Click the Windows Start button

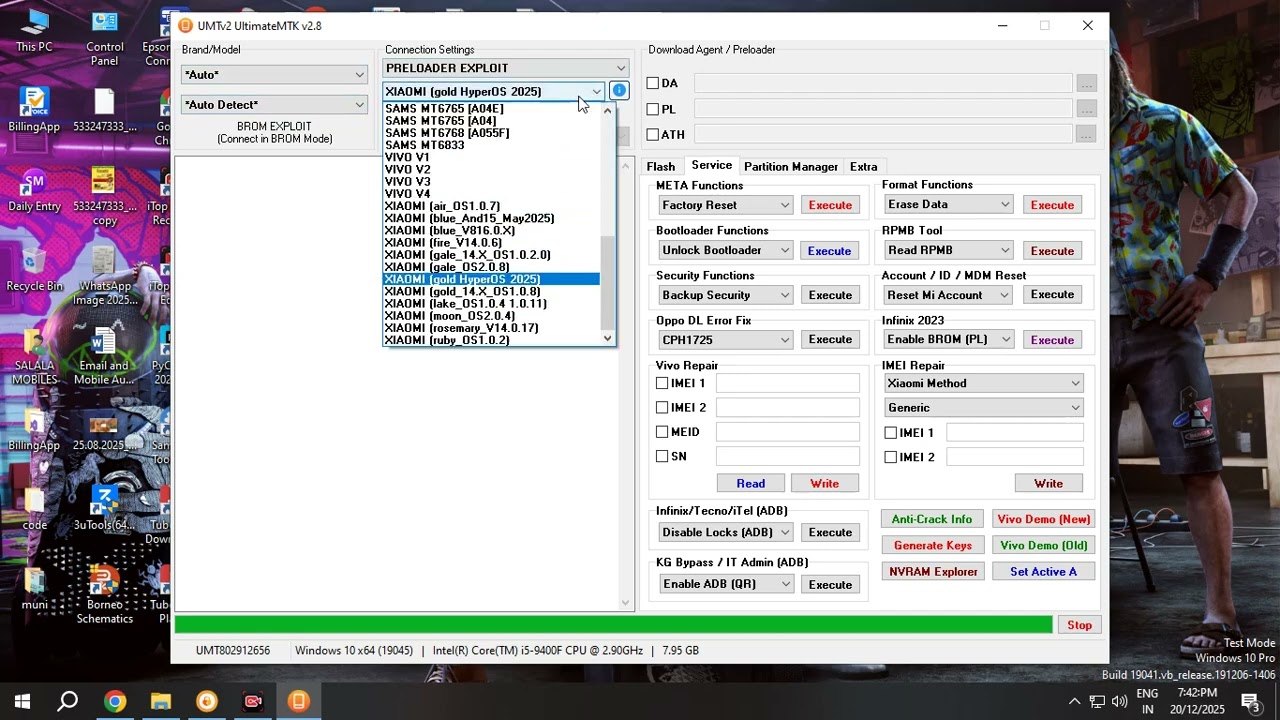click(x=22, y=701)
